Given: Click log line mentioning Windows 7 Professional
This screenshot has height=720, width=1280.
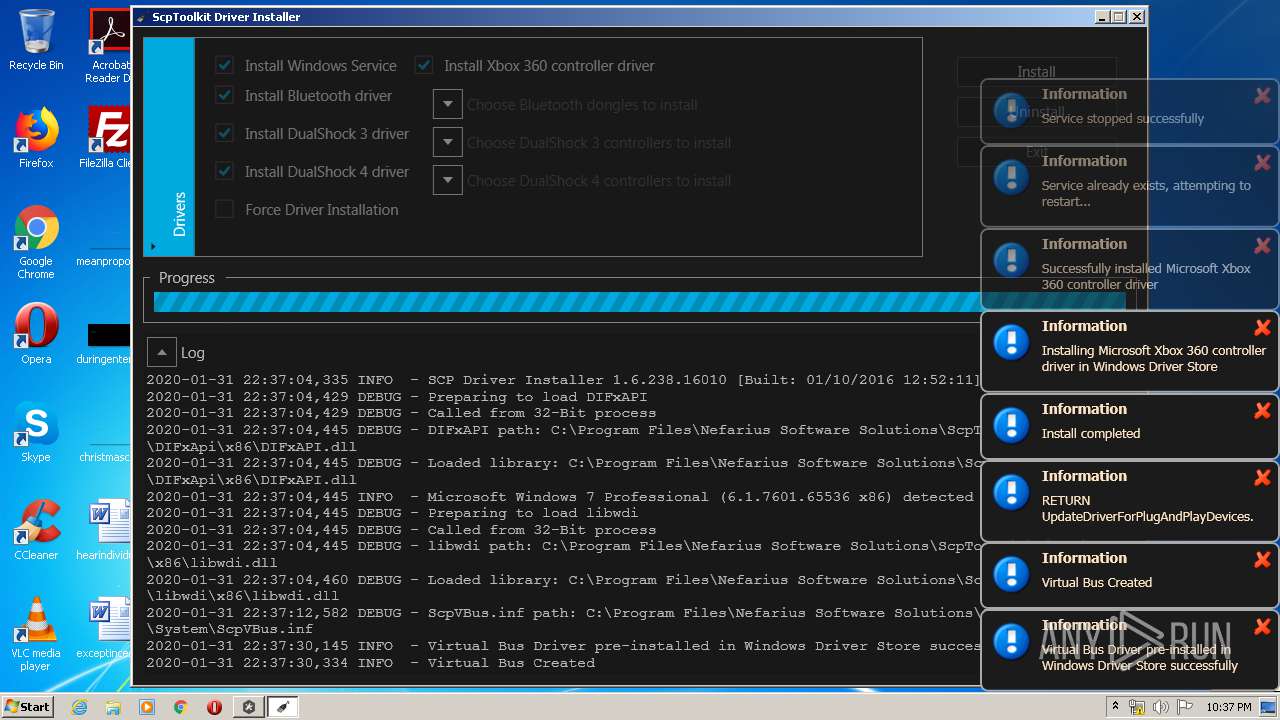Looking at the screenshot, I should [560, 497].
